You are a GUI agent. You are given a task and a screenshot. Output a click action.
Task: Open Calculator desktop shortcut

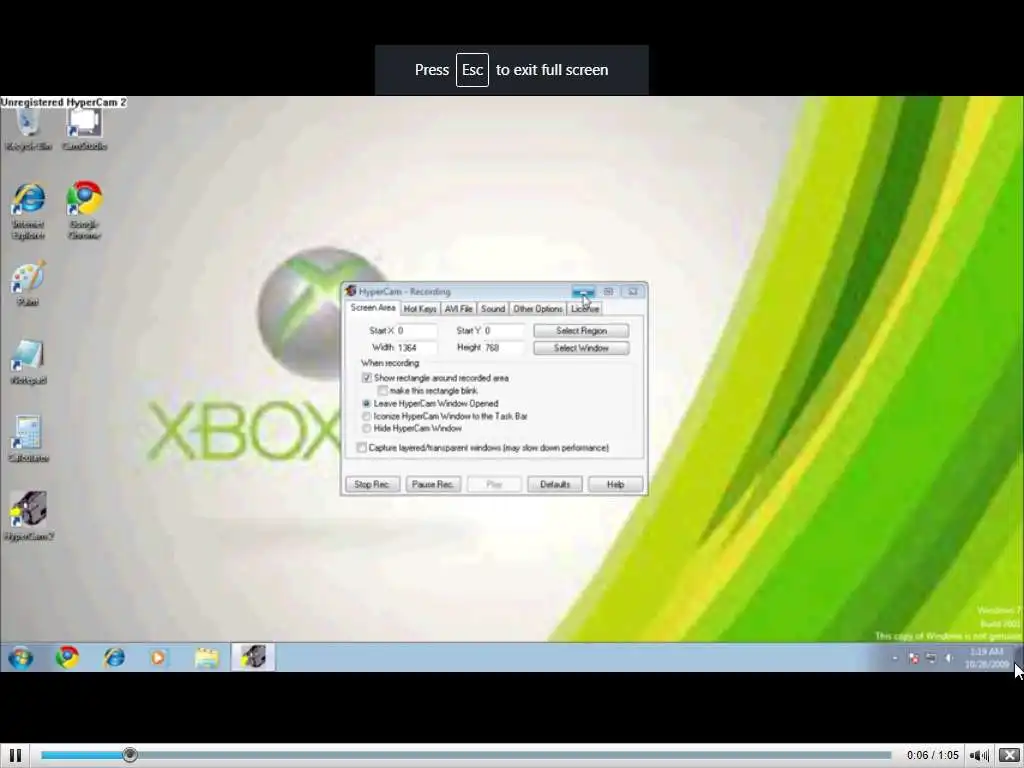(x=28, y=440)
